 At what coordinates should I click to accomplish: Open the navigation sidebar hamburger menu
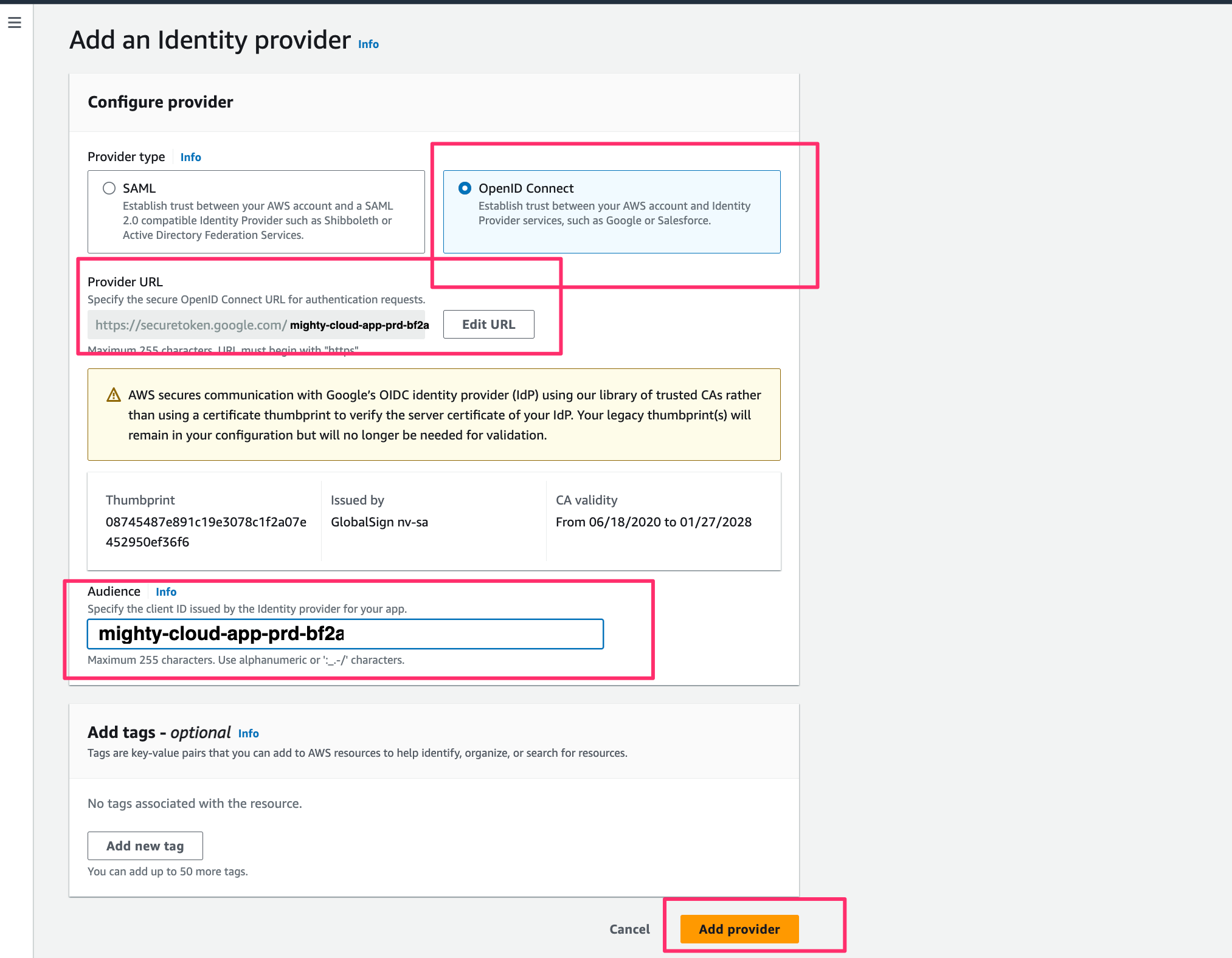pyautogui.click(x=15, y=22)
